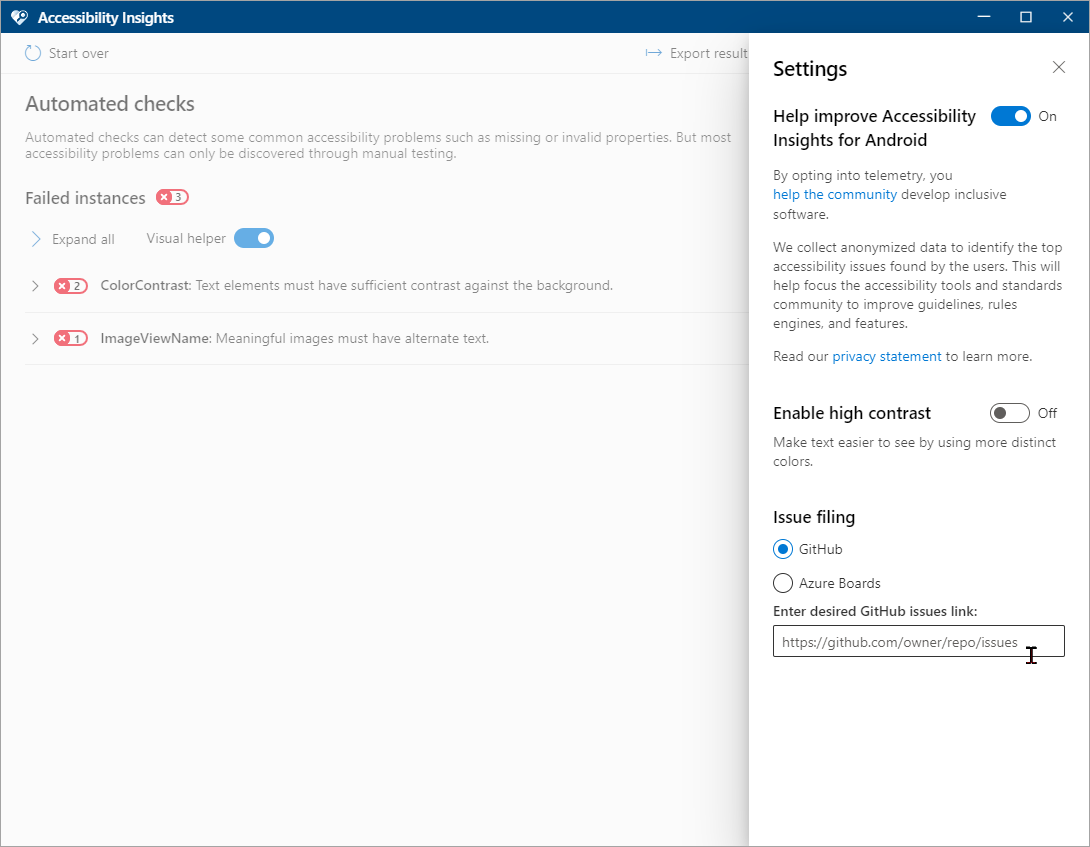Turn off telemetry toggle for Accessibility Insights
Screen dimensions: 1090x847
click(1010, 116)
